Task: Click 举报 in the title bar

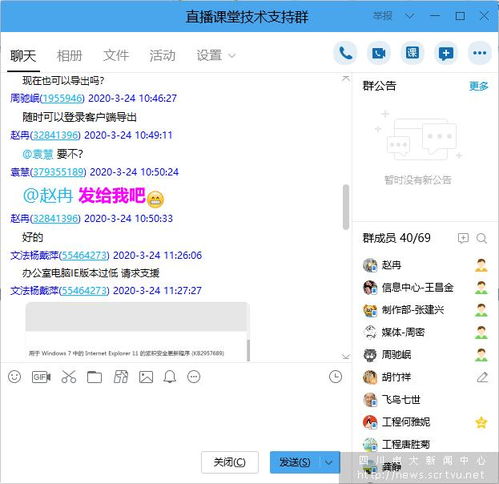Action: (x=382, y=16)
